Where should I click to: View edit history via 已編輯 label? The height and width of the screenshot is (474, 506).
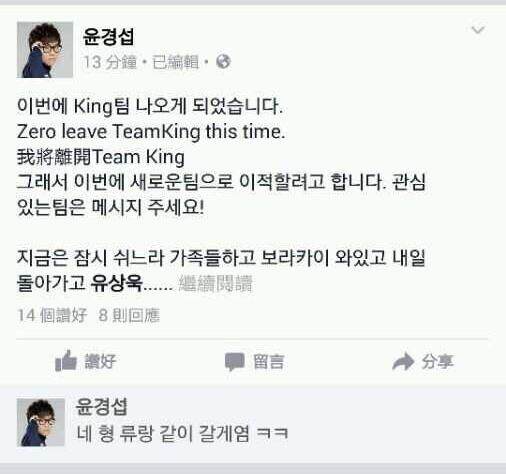[x=175, y=62]
